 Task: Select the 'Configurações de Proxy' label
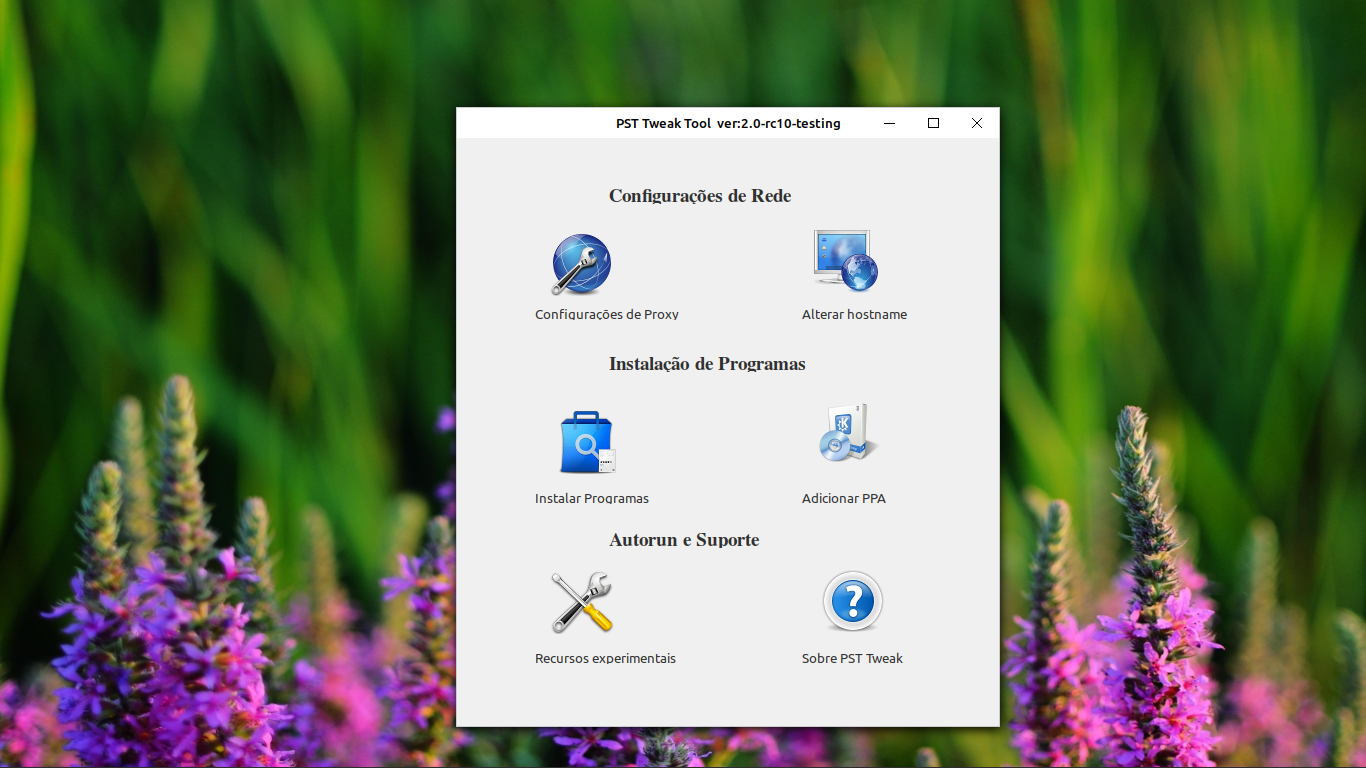[x=607, y=314]
